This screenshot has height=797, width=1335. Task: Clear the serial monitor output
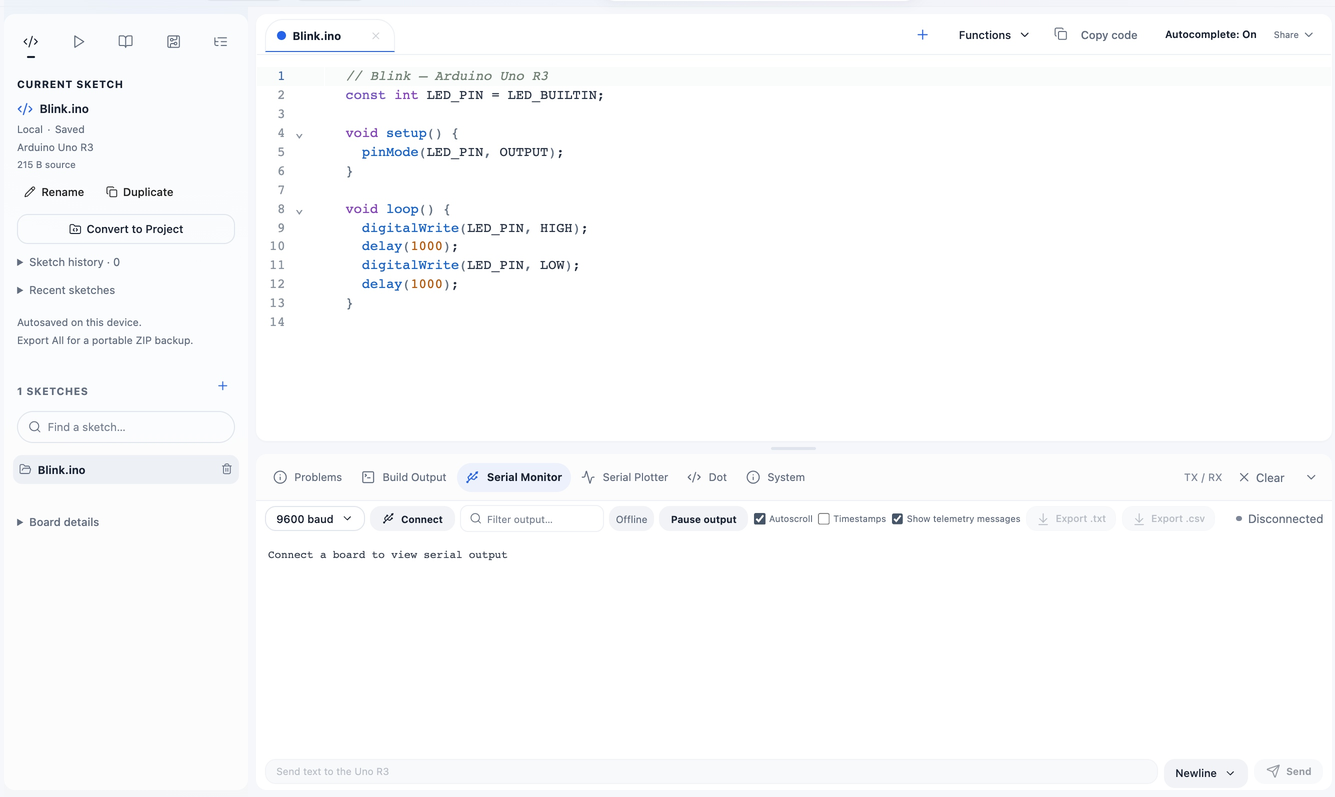[x=1262, y=478]
